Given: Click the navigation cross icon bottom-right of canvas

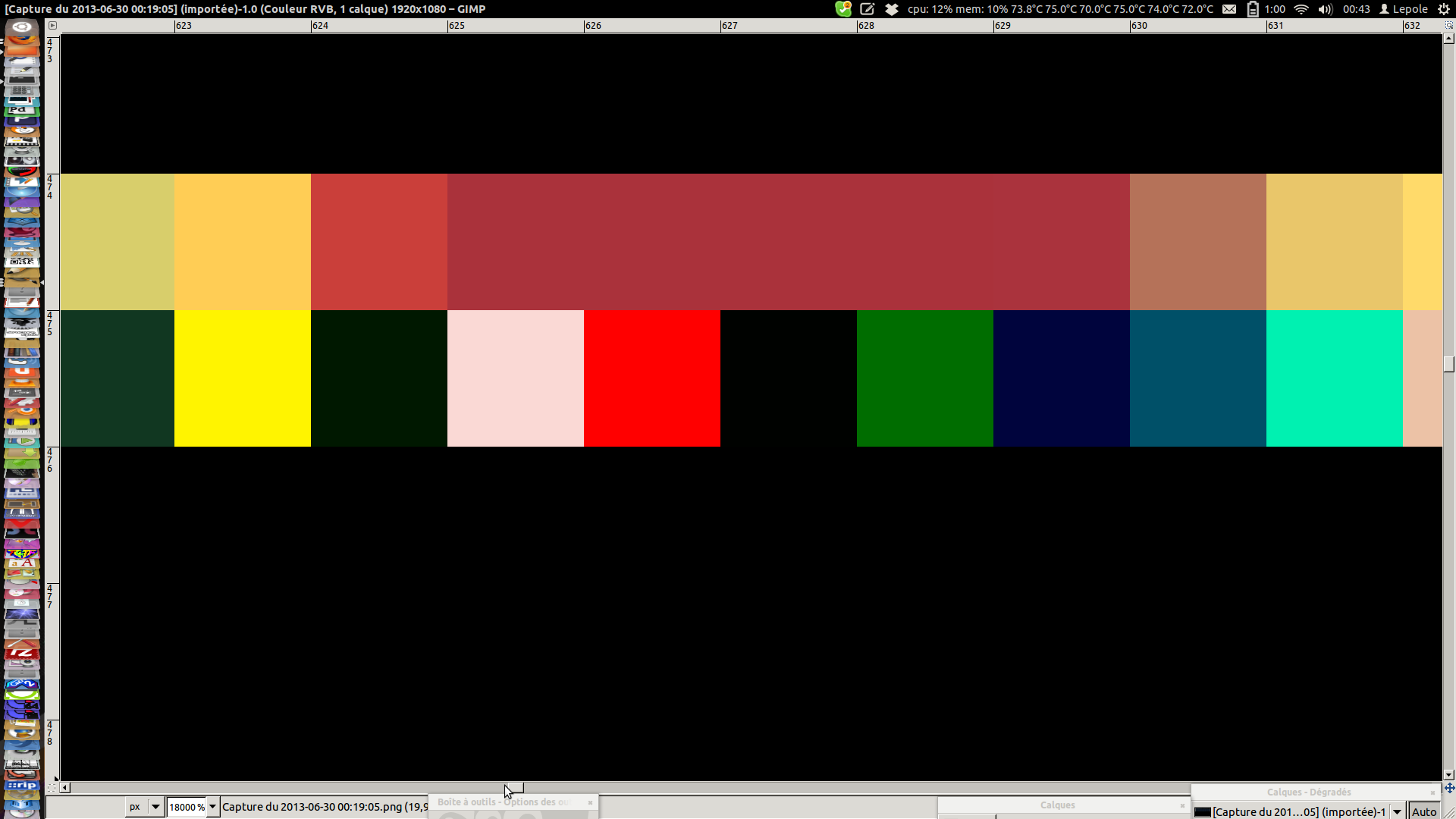Looking at the screenshot, I should click(x=1449, y=788).
